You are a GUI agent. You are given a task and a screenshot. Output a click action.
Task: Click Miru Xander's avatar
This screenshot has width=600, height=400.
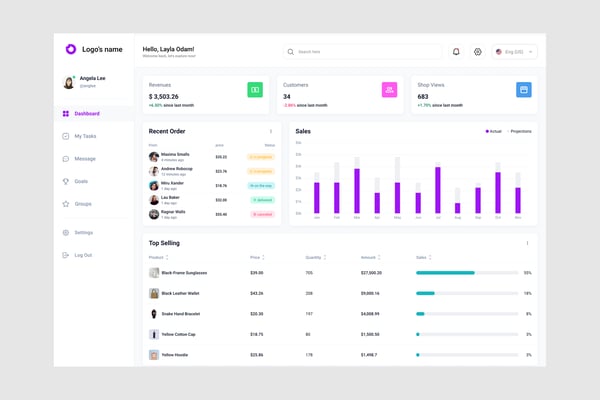154,186
